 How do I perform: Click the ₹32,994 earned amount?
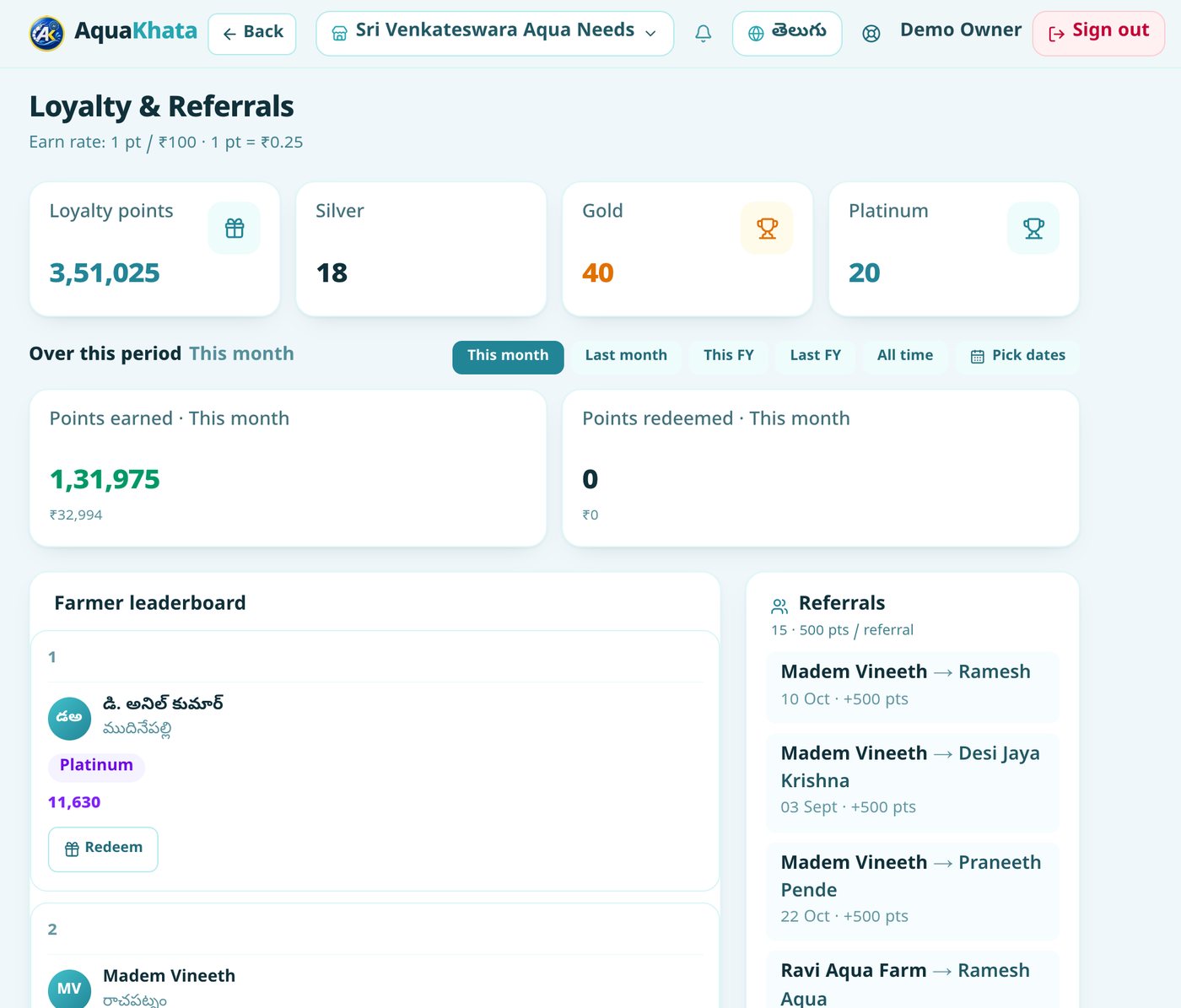[x=76, y=515]
